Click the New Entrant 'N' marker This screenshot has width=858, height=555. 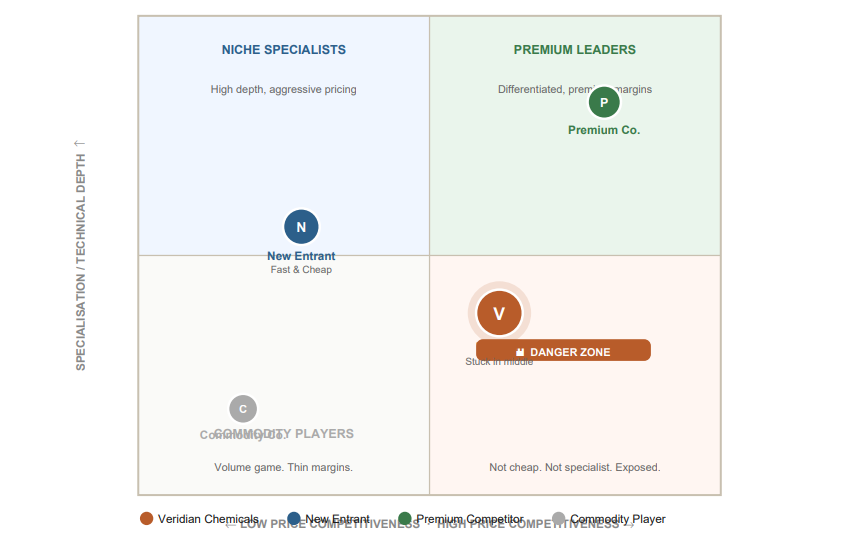301,227
